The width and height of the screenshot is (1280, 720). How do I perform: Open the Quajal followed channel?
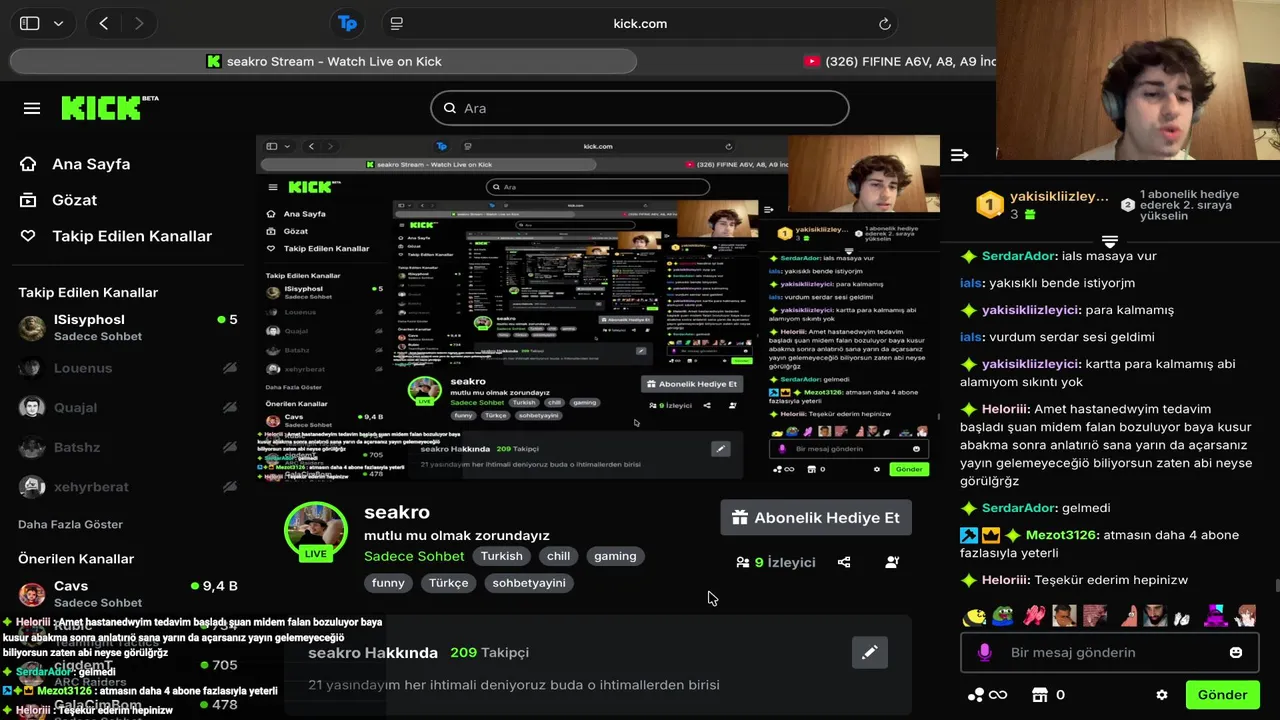click(128, 407)
